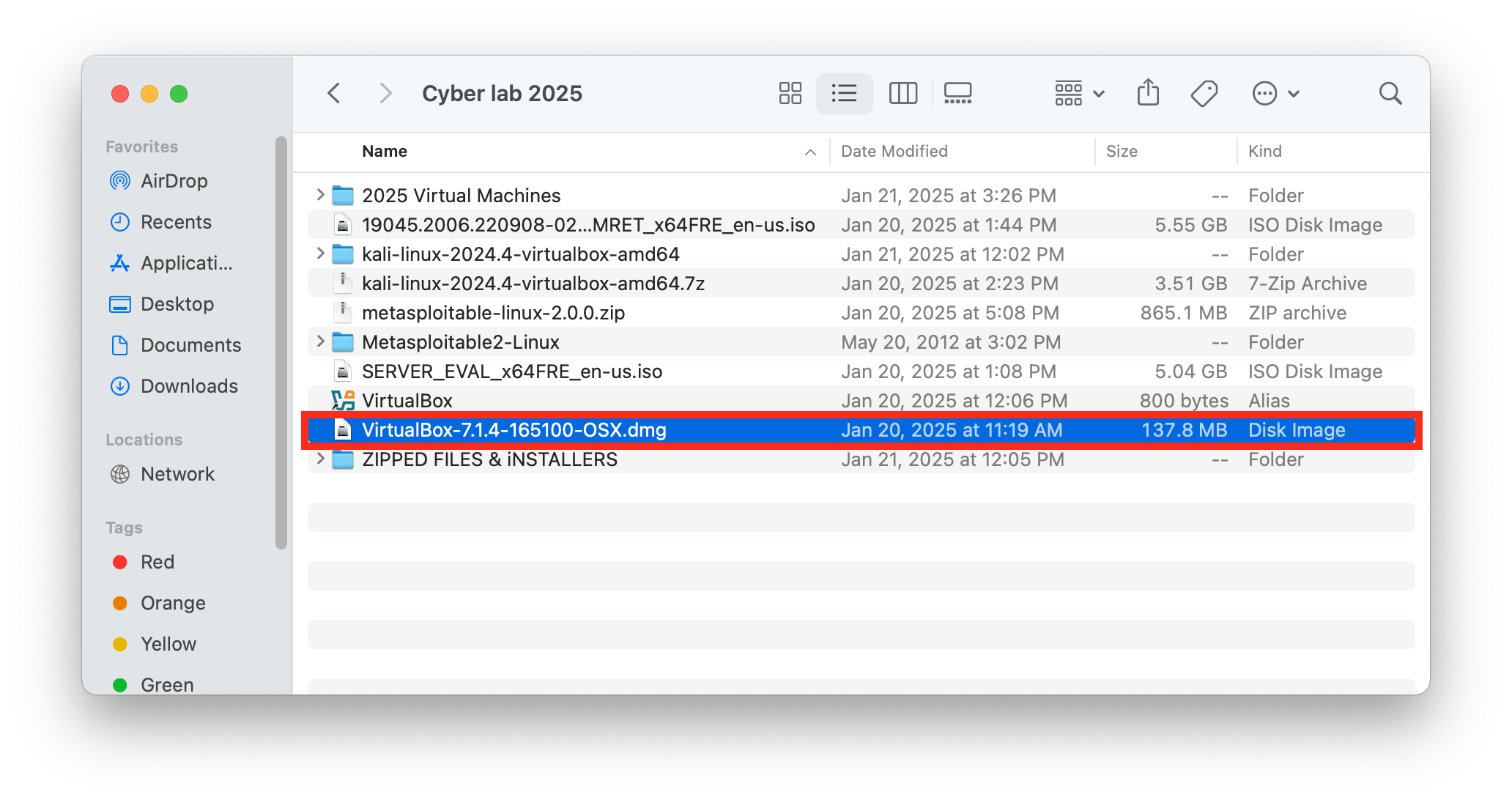Viewport: 1512px width, 803px height.
Task: Sort by the Name column header
Action: pyautogui.click(x=385, y=151)
